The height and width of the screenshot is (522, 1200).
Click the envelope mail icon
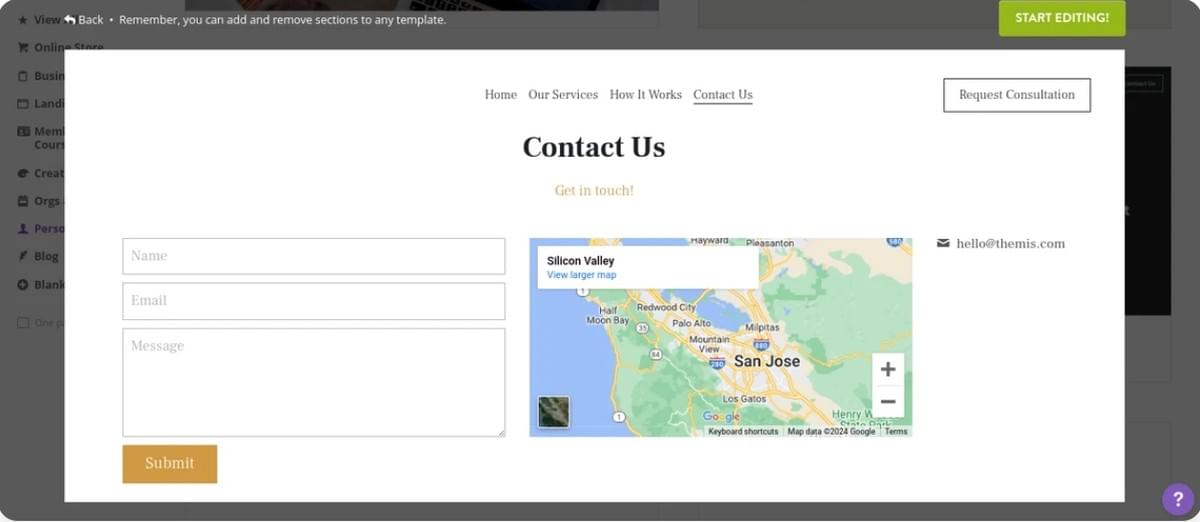point(943,243)
